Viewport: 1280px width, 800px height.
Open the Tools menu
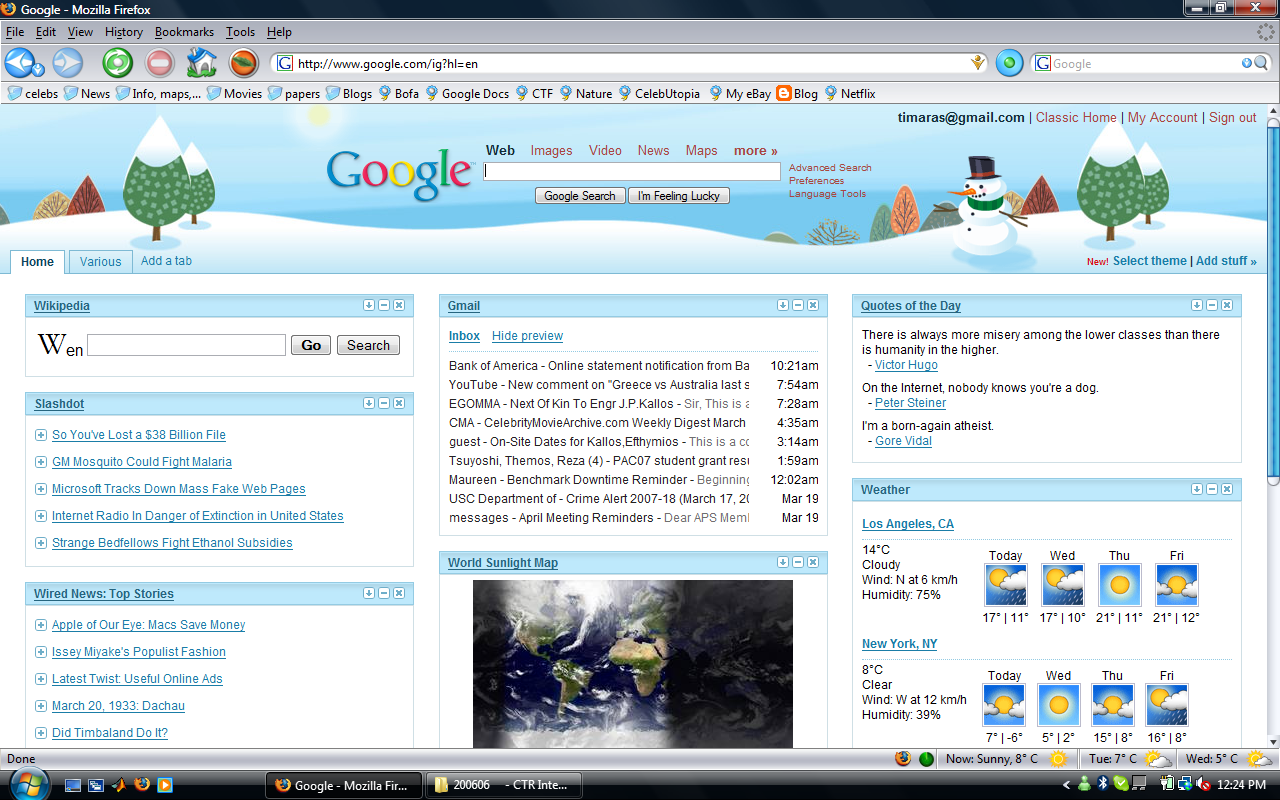click(240, 32)
